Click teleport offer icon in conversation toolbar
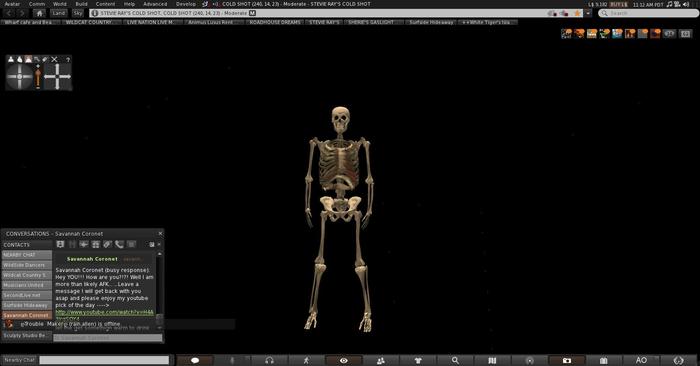The width and height of the screenshot is (700, 366). click(x=84, y=244)
